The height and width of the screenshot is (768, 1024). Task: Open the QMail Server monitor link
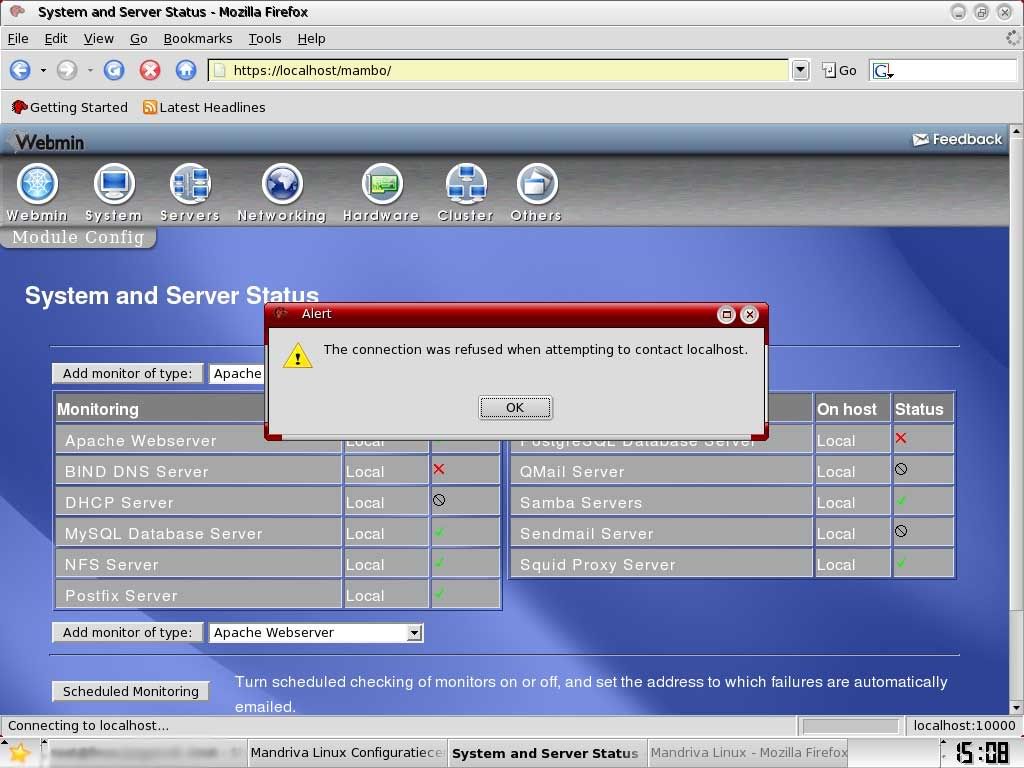pos(572,472)
